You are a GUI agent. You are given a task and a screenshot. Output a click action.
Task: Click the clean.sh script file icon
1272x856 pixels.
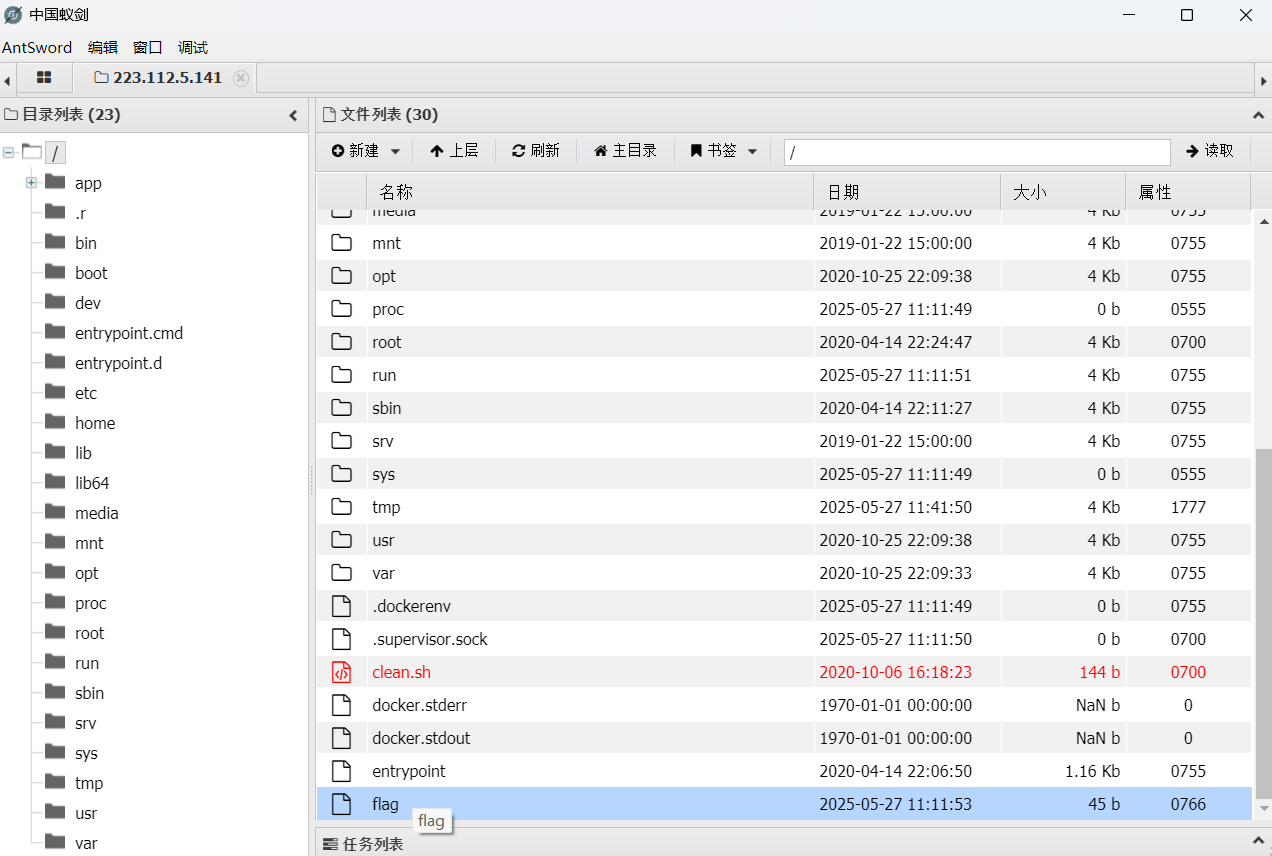coord(342,672)
